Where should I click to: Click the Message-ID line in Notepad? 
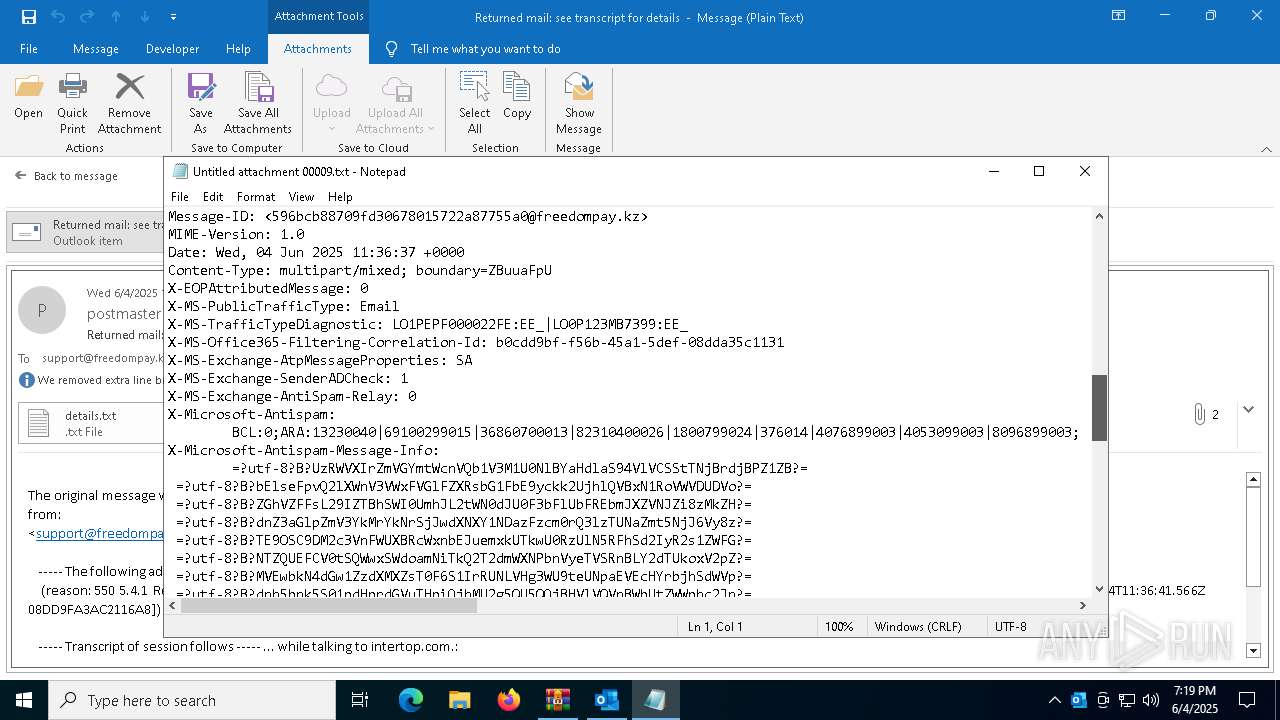pyautogui.click(x=408, y=216)
